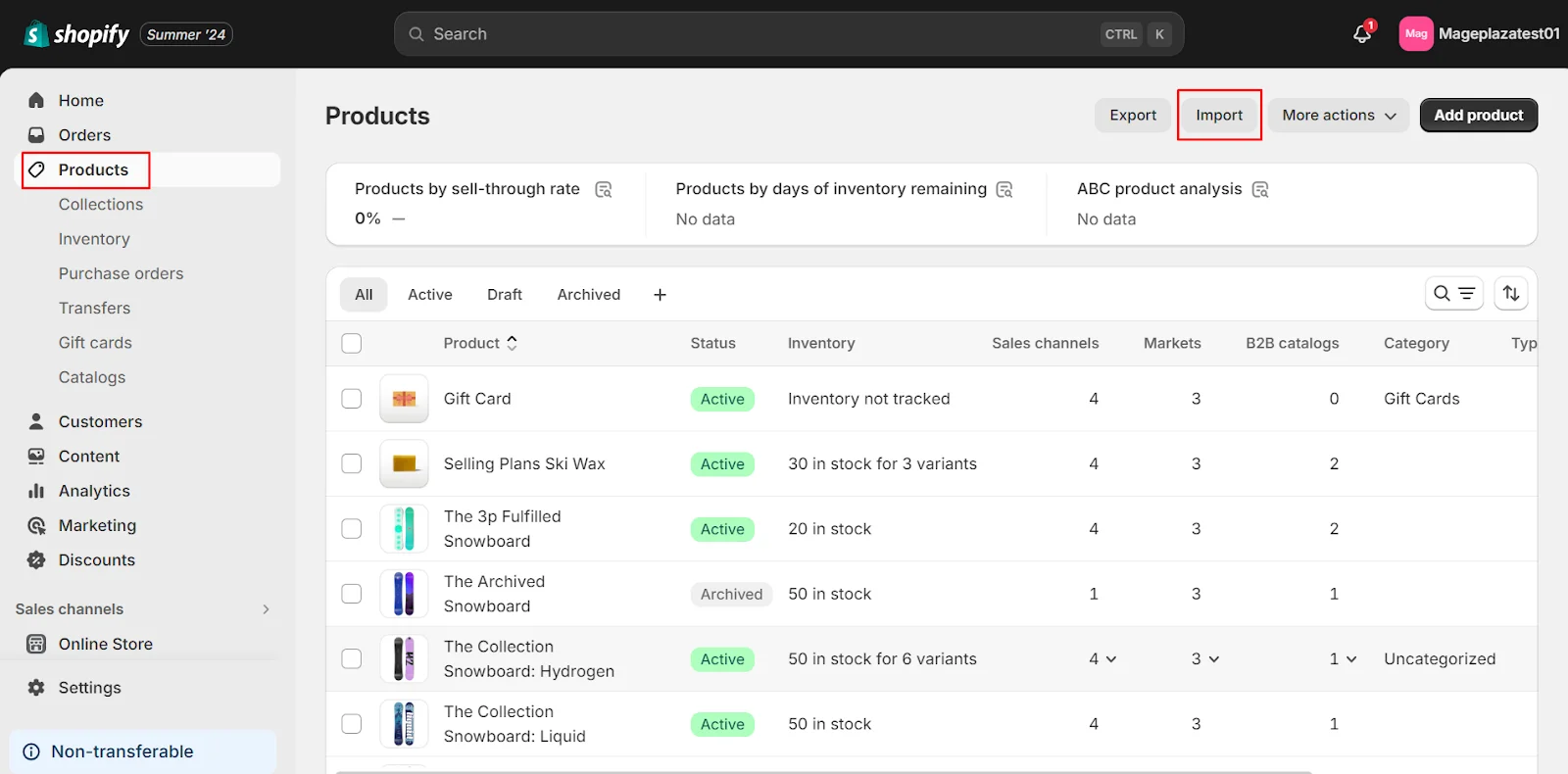Click the Shopify logo
1568x774 pixels.
point(76,34)
